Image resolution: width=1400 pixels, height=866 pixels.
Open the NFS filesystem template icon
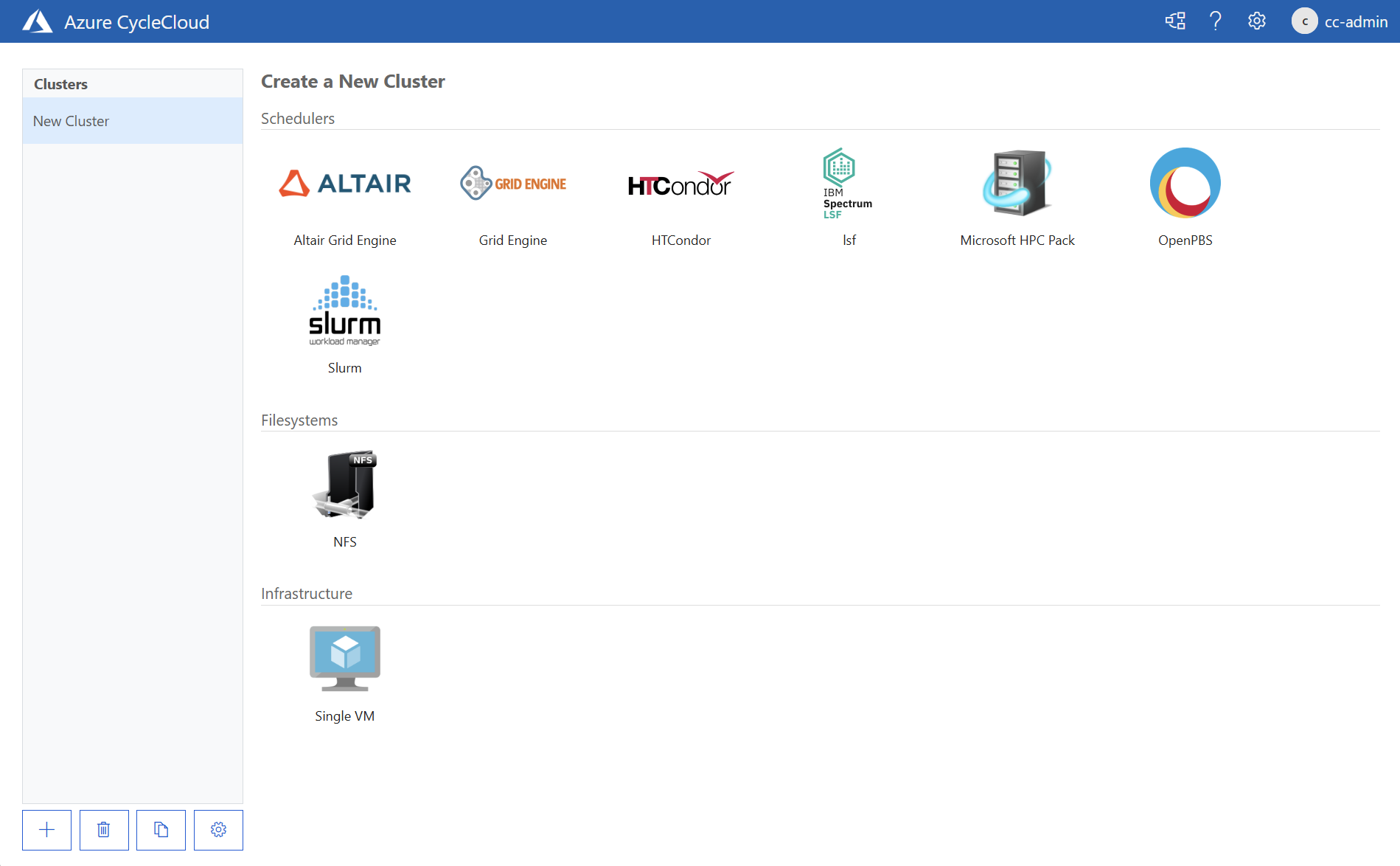click(344, 485)
